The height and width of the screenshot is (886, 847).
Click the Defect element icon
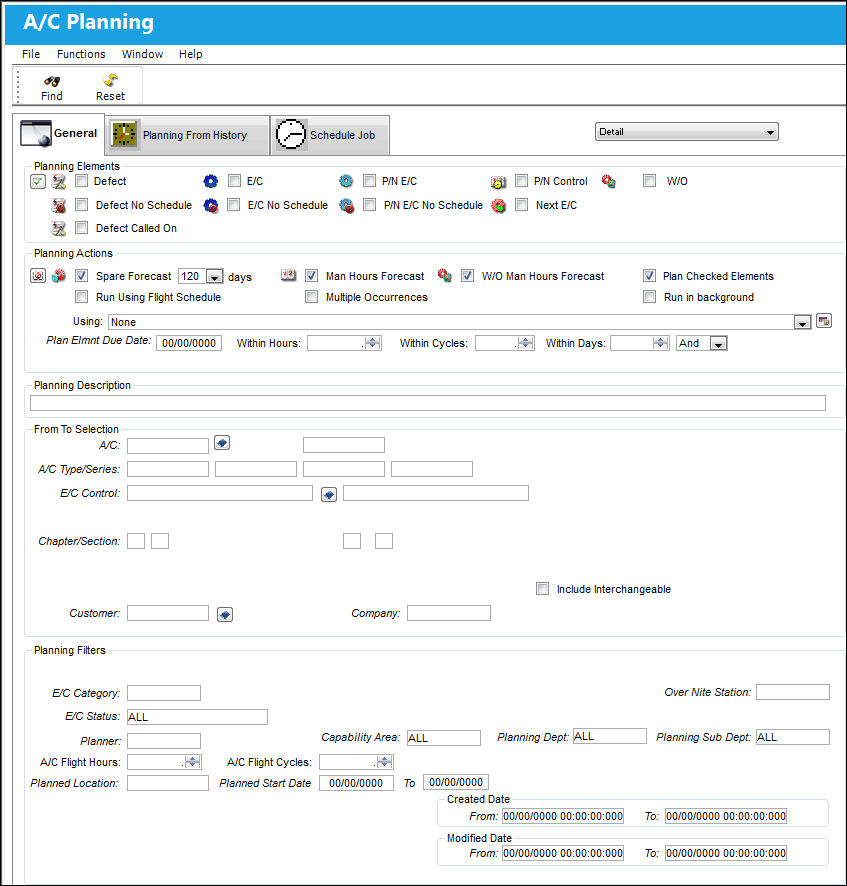pyautogui.click(x=59, y=181)
